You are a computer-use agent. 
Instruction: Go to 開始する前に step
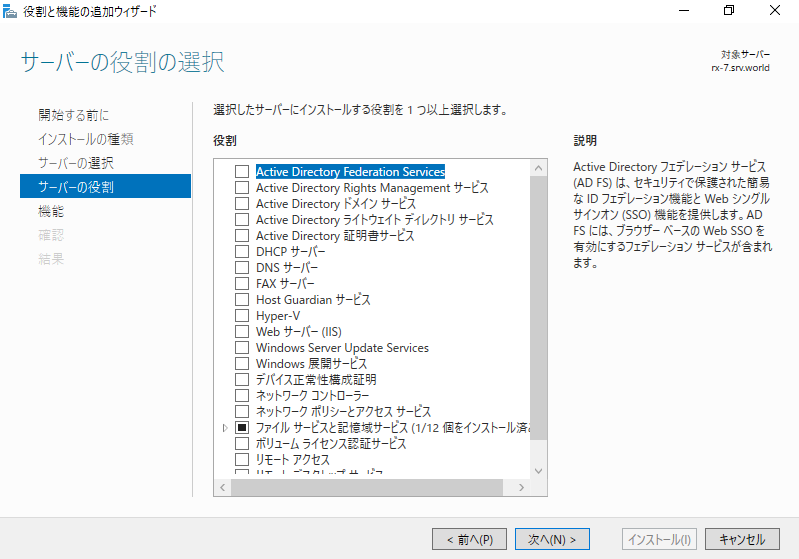(73, 115)
